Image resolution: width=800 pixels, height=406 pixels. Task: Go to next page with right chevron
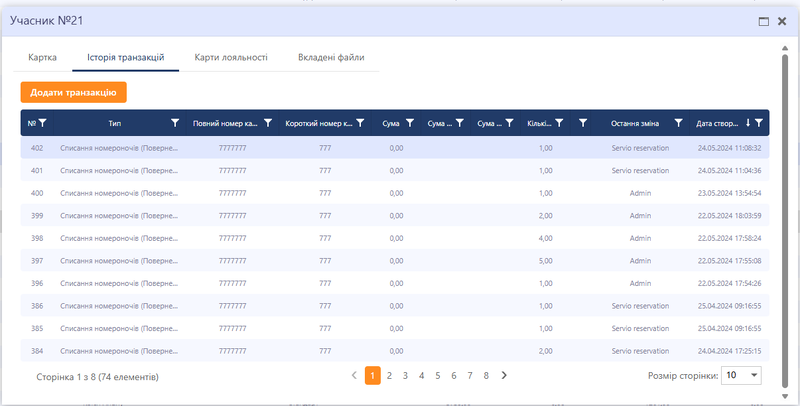pos(504,376)
